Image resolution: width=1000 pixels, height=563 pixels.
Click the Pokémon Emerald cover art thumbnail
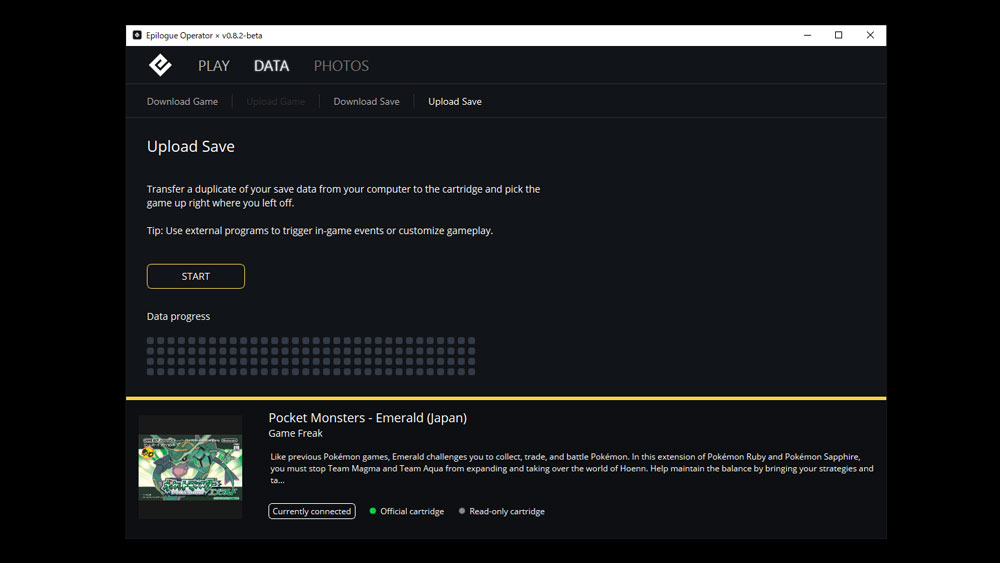point(190,467)
